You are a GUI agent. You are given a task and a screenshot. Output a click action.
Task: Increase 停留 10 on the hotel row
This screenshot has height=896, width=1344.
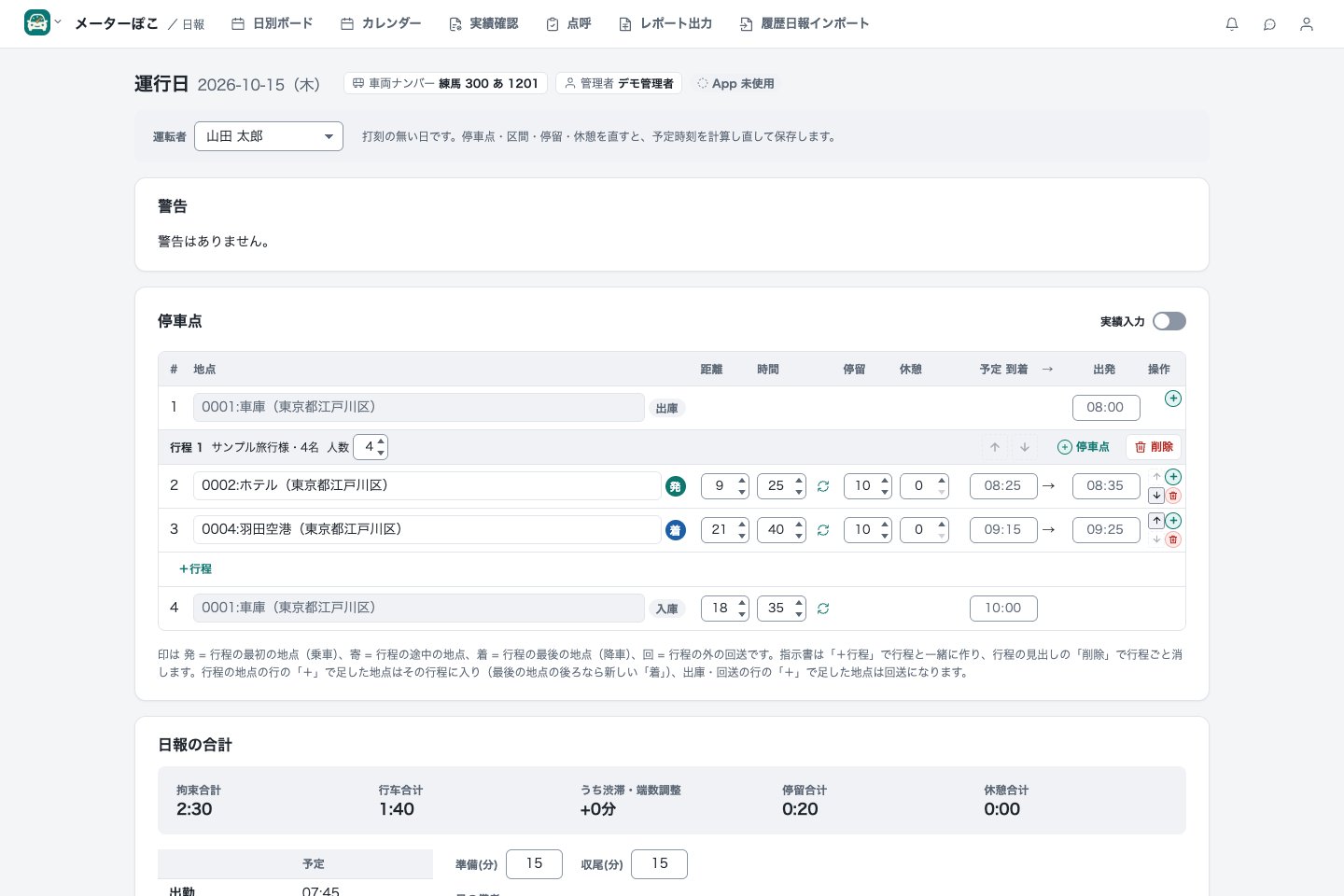pos(885,481)
